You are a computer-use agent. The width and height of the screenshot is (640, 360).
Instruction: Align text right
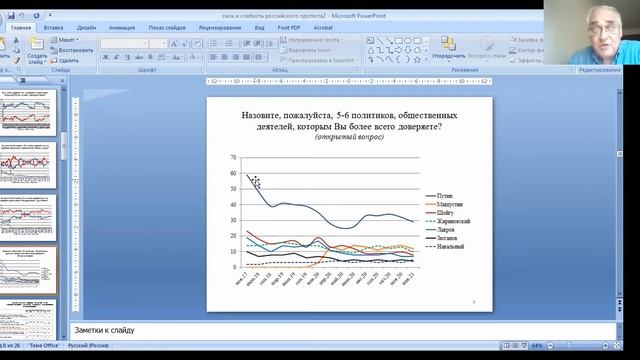(x=236, y=57)
